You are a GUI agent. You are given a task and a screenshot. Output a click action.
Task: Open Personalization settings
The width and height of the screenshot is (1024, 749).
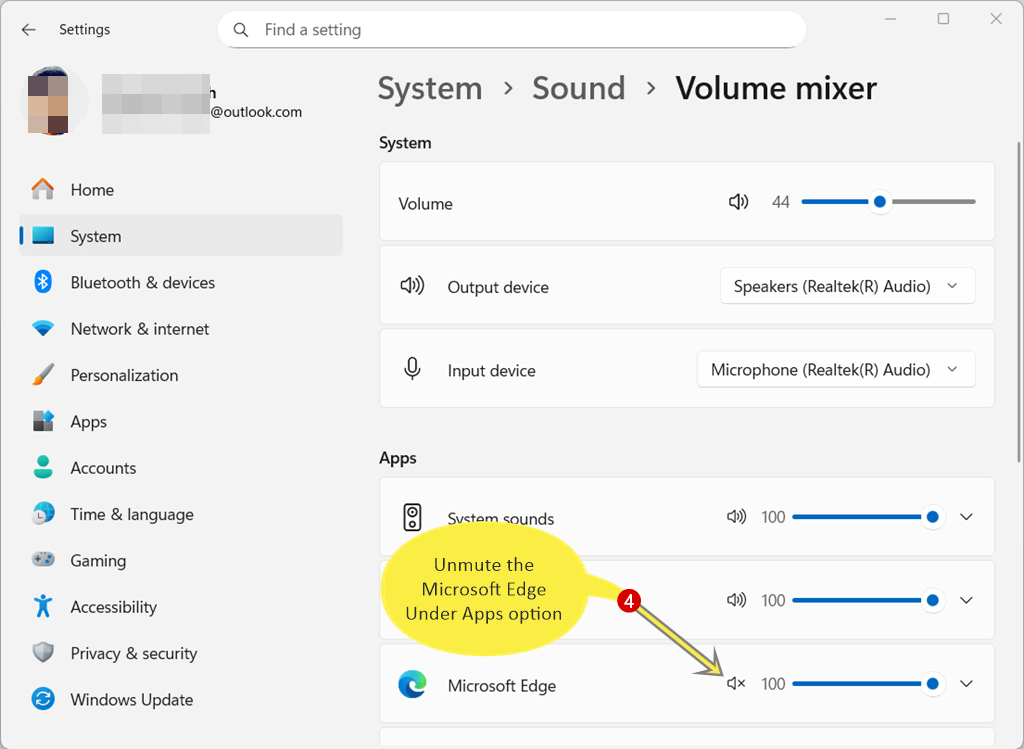coord(181,375)
